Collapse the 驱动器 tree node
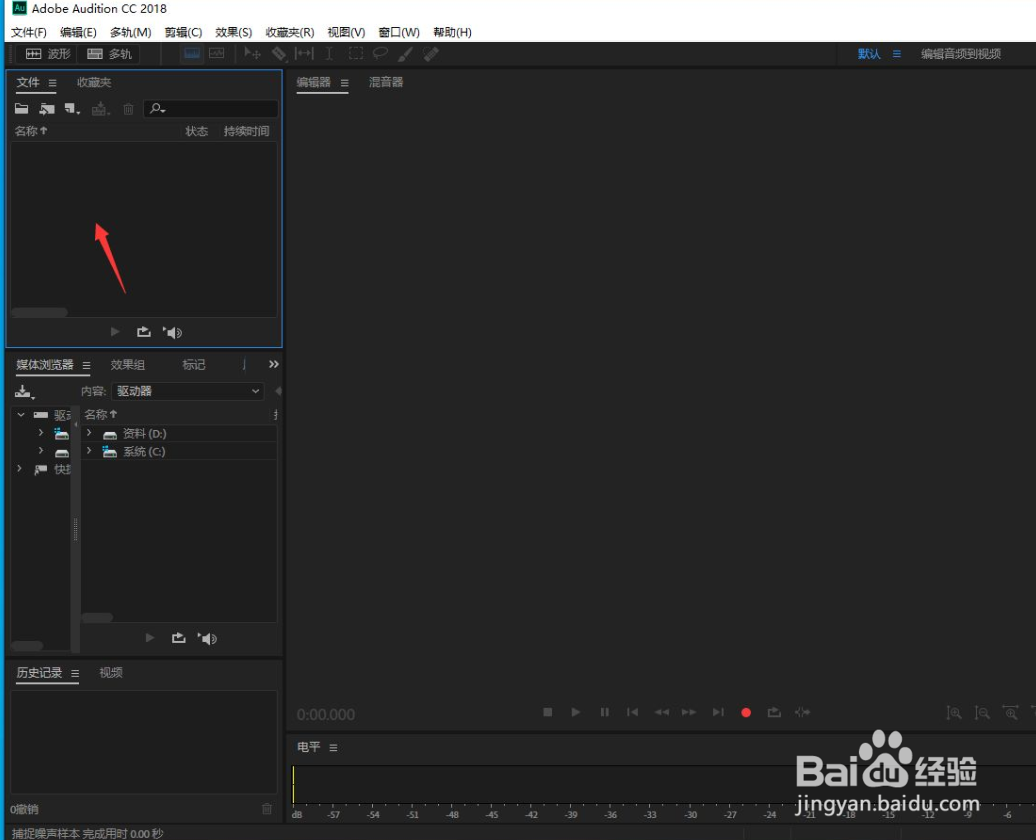The height and width of the screenshot is (840, 1036). pos(20,414)
